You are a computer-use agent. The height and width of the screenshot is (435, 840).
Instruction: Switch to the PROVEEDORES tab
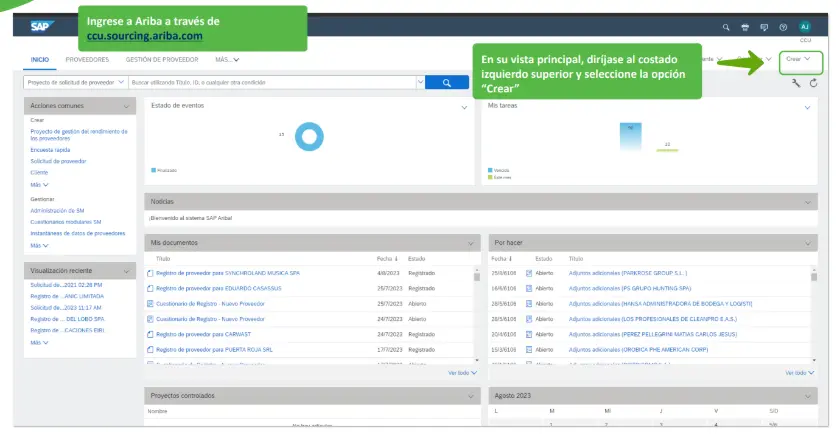tap(87, 60)
